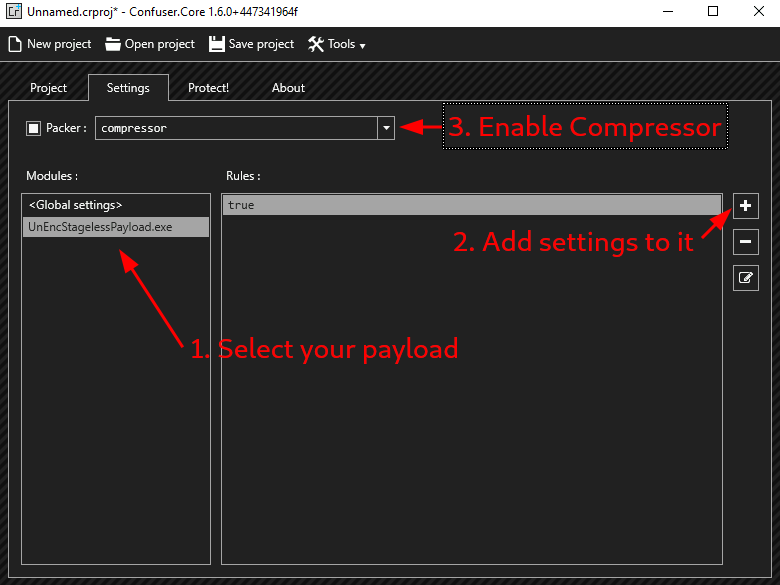
Task: Click the Tools wrench icon
Action: tap(316, 44)
